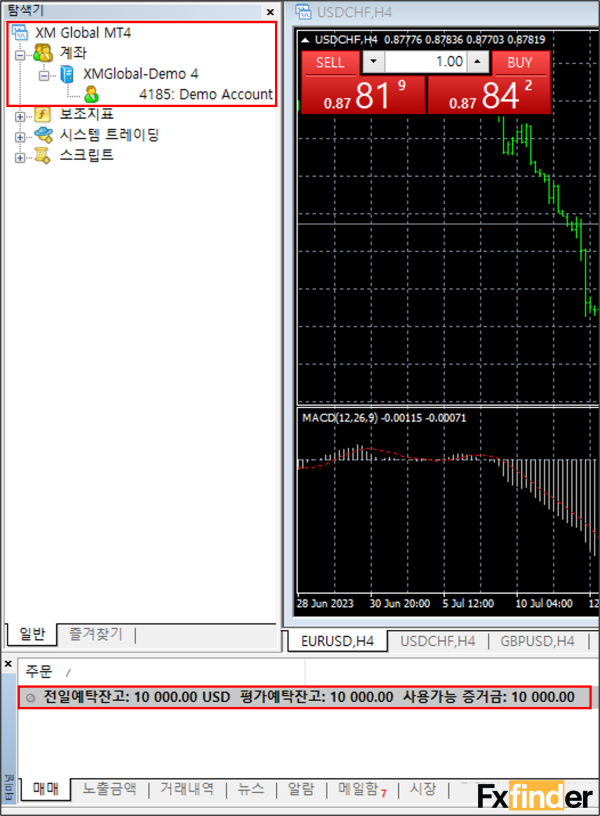
Task: Select the 시스템 트레이딩 tree label
Action: (x=109, y=135)
